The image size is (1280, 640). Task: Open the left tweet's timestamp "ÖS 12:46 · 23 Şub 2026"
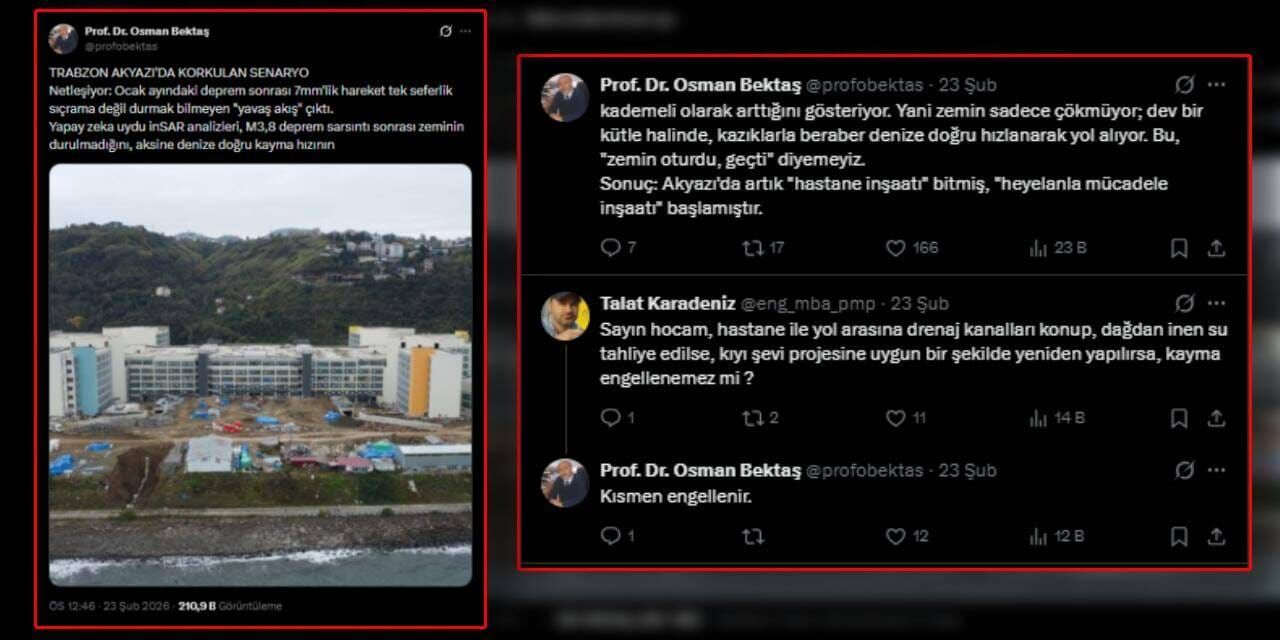click(x=110, y=606)
